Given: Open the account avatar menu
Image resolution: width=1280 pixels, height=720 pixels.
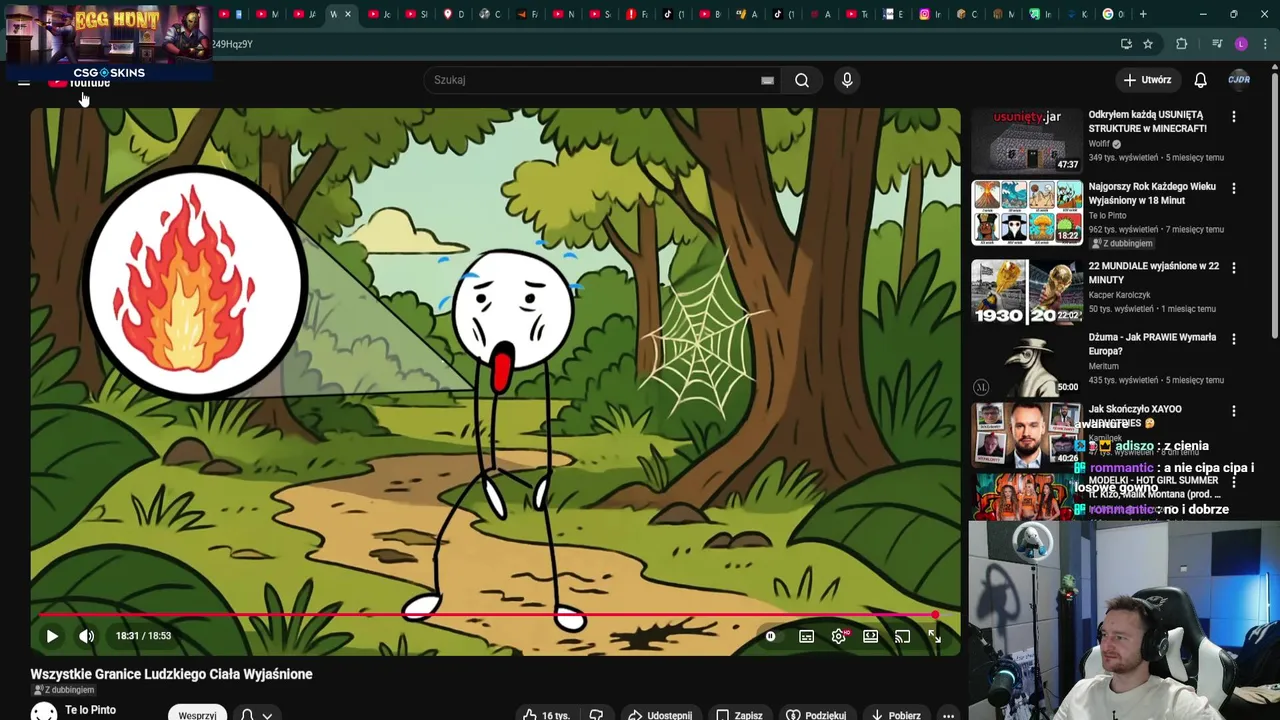Looking at the screenshot, I should [1239, 80].
